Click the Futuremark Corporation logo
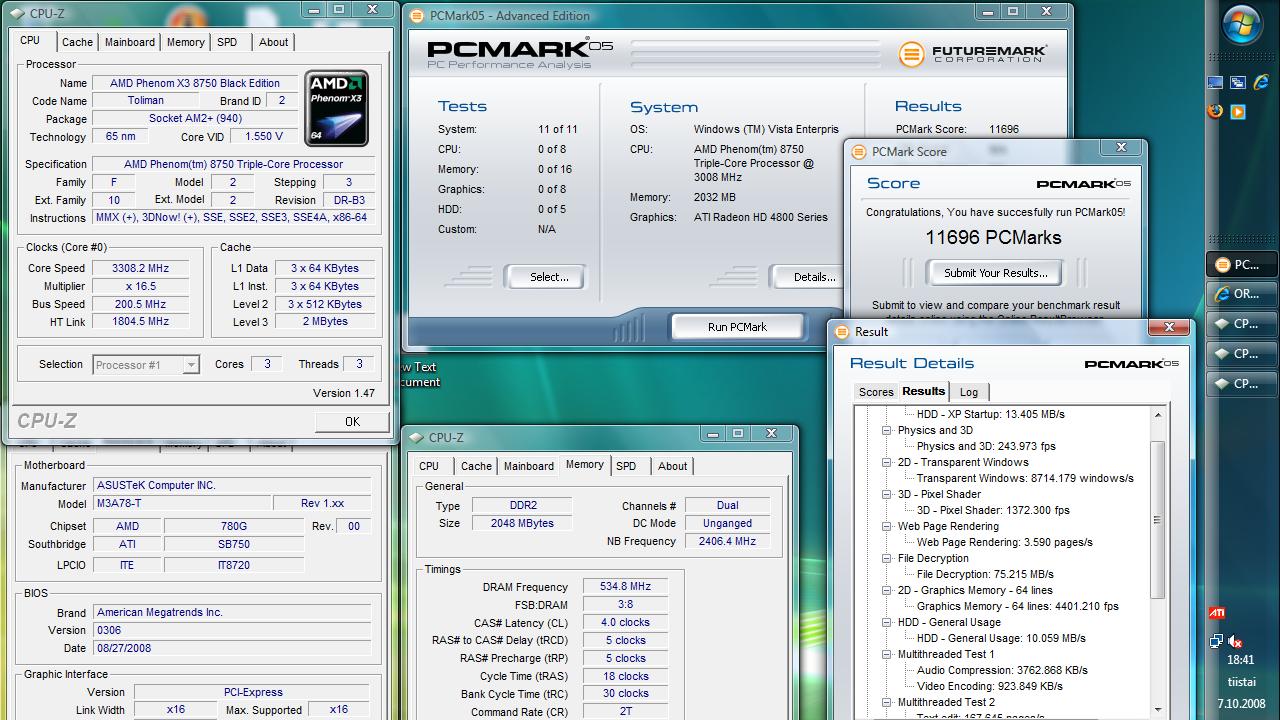This screenshot has height=720, width=1280. point(972,54)
